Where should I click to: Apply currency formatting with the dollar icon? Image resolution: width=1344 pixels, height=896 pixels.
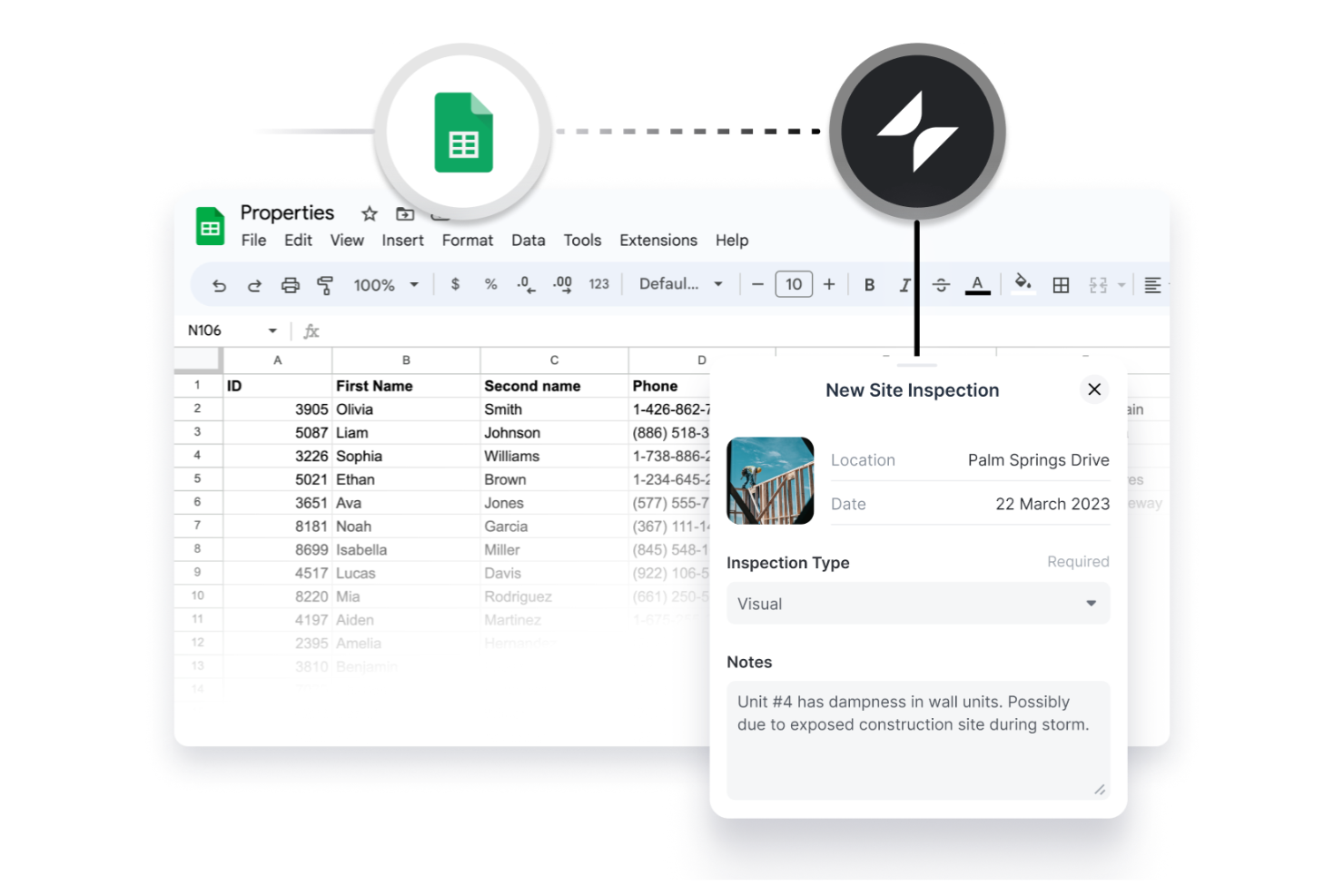click(455, 284)
